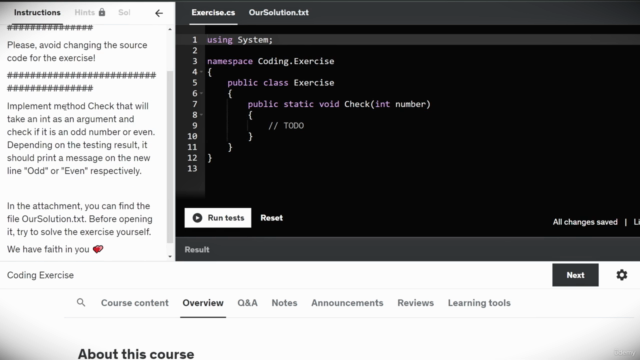This screenshot has width=640, height=360.
Task: View the Announcements tab
Action: click(x=347, y=303)
